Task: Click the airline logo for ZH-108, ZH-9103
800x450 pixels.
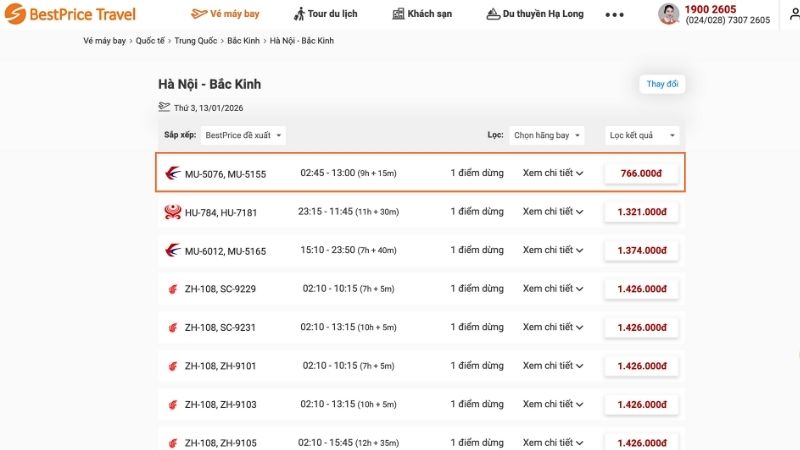Action: 173,405
